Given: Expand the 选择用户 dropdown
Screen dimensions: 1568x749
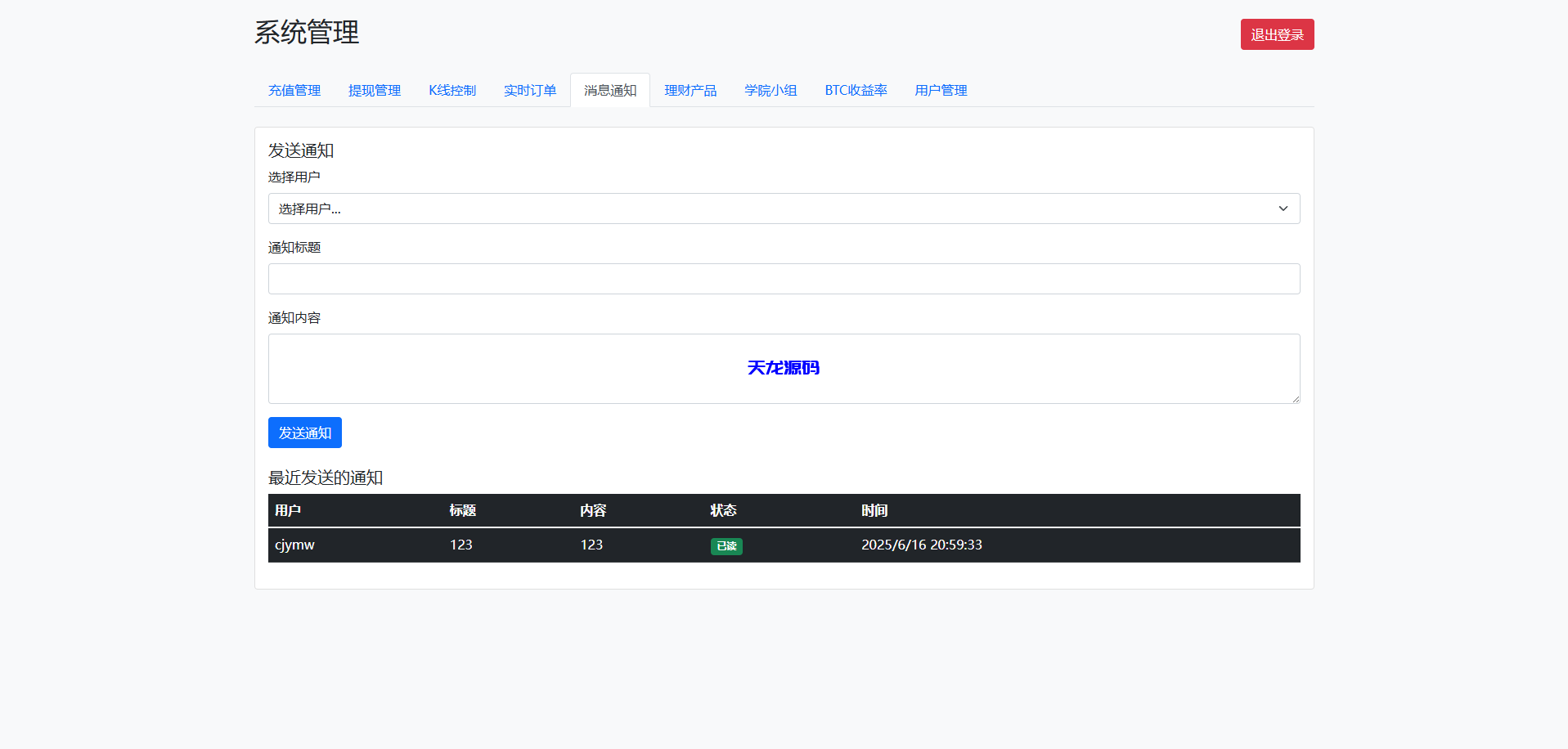Looking at the screenshot, I should pos(784,209).
